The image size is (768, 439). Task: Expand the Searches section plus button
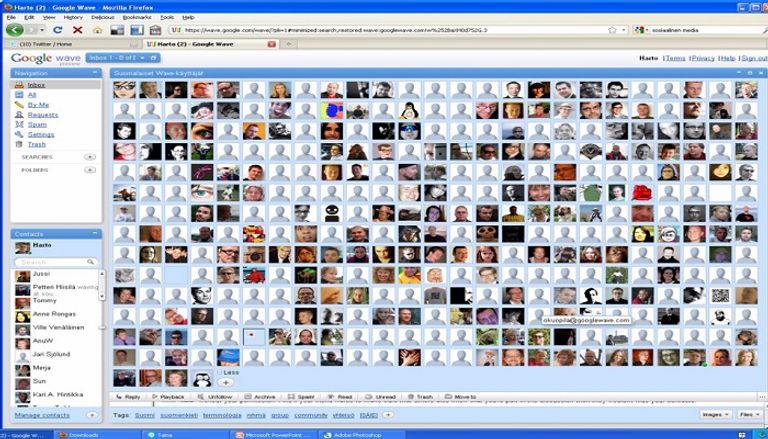pos(90,157)
